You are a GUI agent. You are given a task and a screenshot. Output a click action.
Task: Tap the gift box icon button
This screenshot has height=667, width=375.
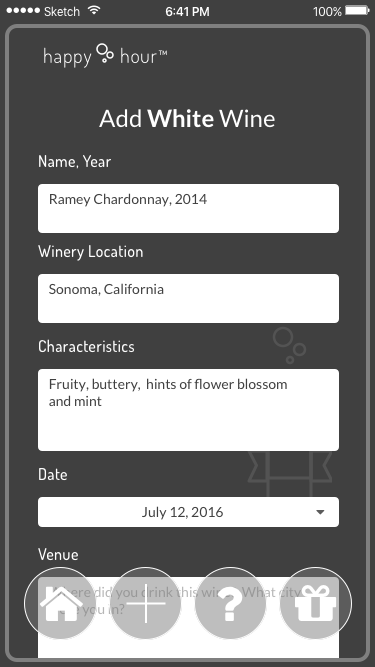316,603
